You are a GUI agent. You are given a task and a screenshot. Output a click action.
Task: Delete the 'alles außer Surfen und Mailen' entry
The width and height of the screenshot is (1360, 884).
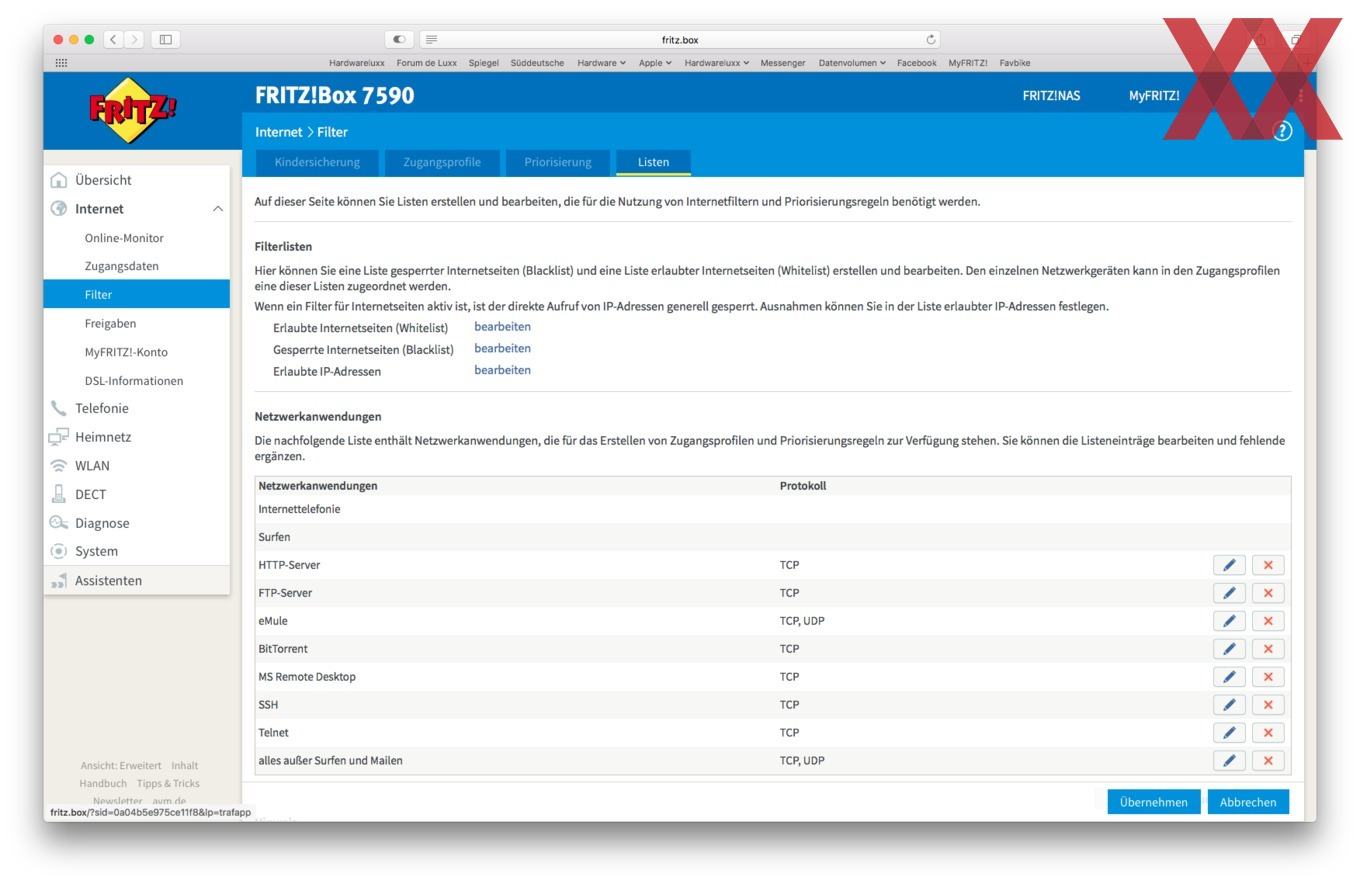pyautogui.click(x=1268, y=761)
